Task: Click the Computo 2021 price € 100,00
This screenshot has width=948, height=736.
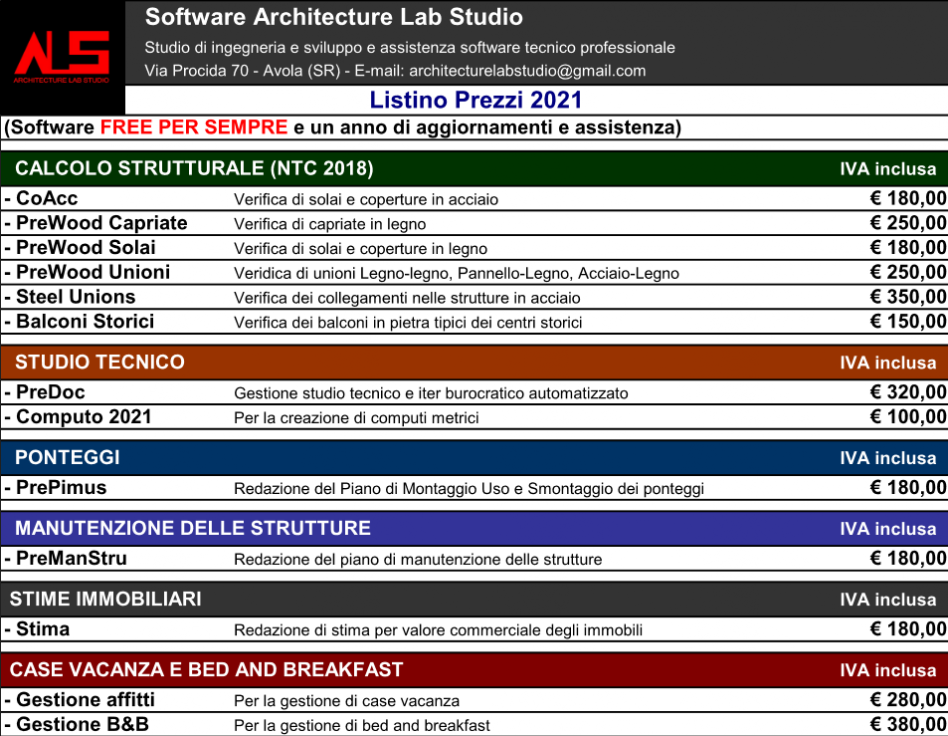Action: coord(908,417)
